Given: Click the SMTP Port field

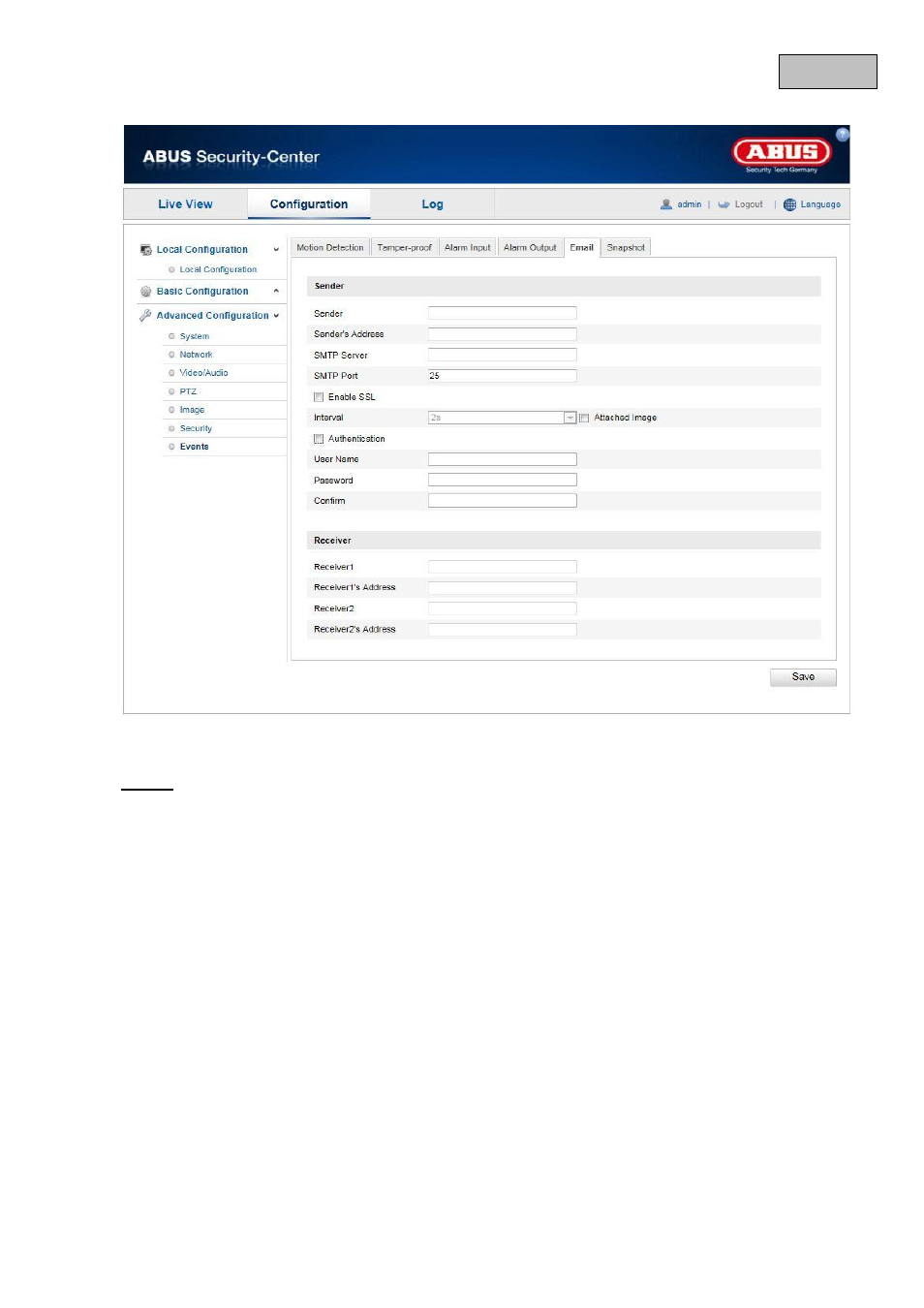Looking at the screenshot, I should tap(503, 376).
